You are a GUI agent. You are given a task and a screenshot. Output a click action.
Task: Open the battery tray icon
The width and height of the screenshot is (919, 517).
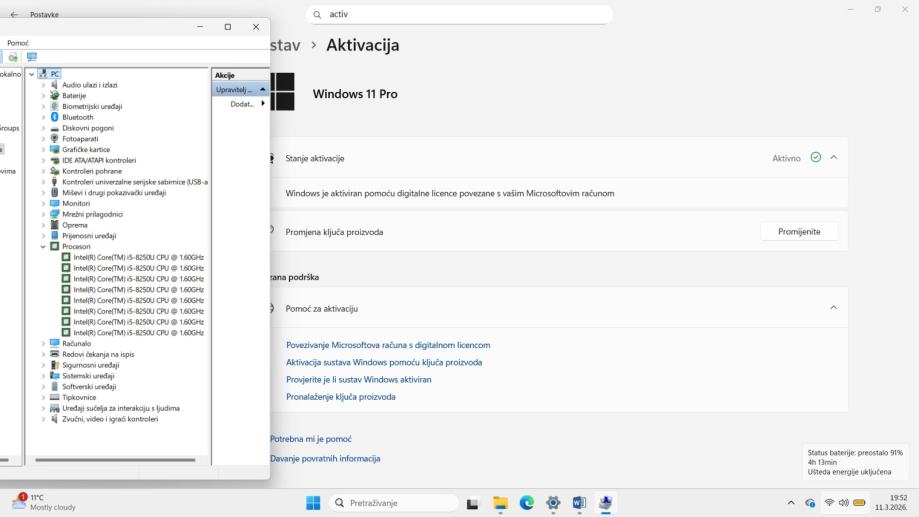coord(859,503)
